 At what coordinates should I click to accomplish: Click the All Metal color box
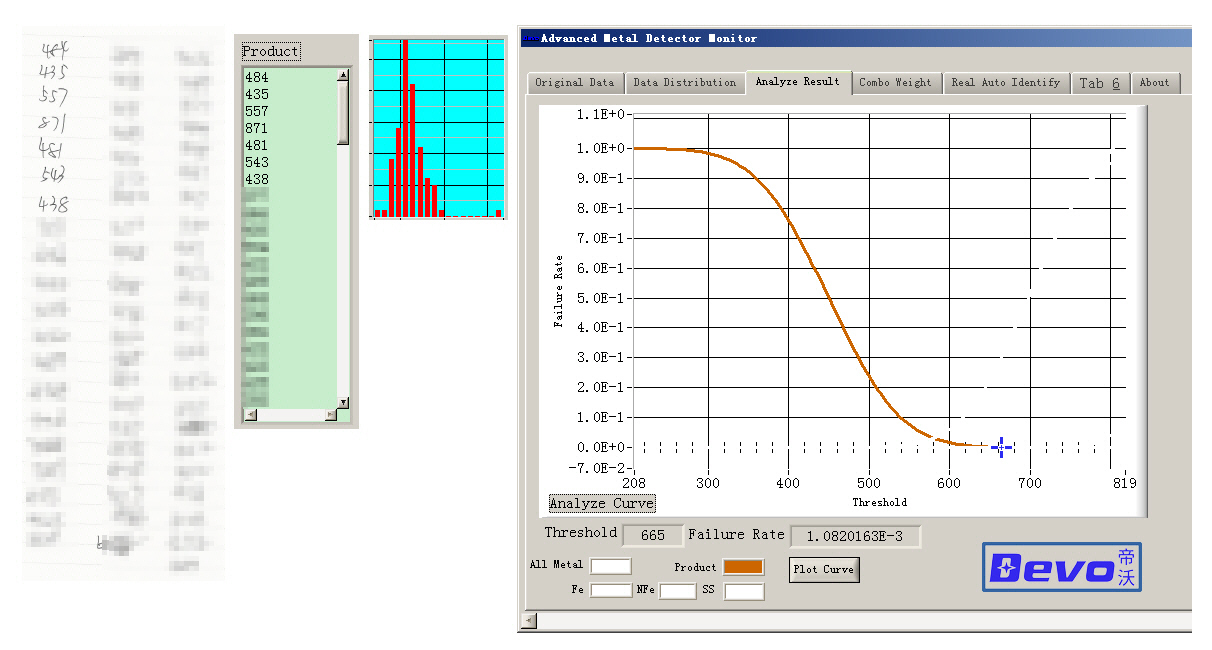coord(611,567)
